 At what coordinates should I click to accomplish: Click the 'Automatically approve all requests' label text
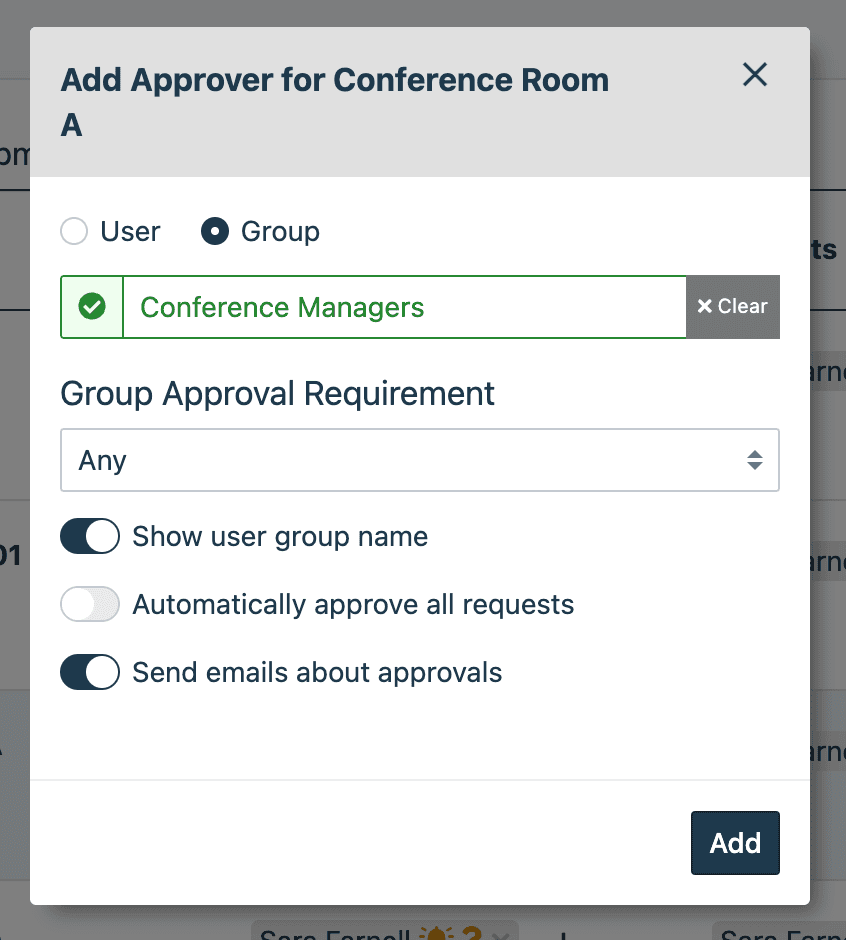[353, 605]
